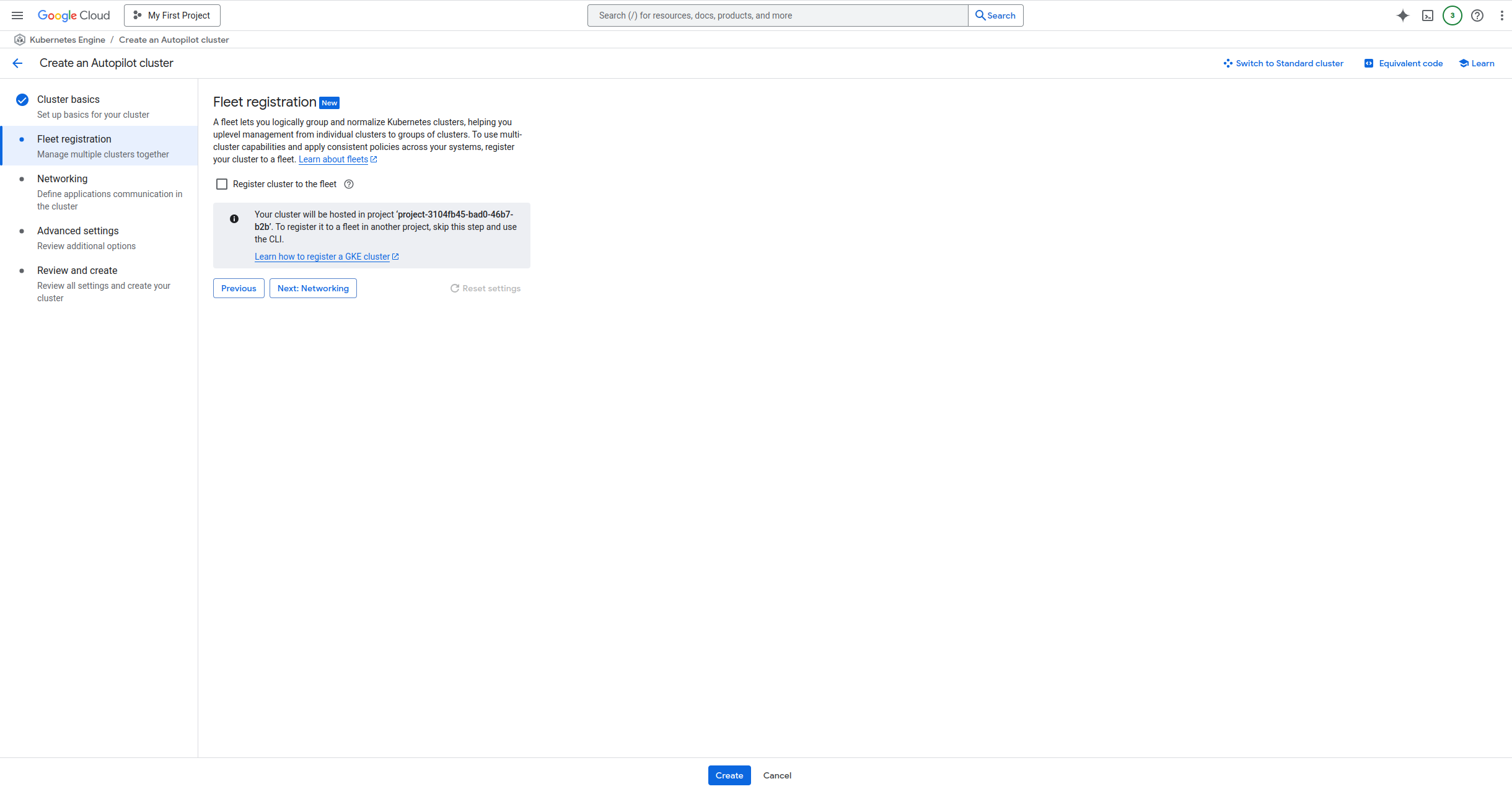This screenshot has height=789, width=1512.
Task: Click help tooltip icon beside fleet checkbox
Action: [x=349, y=184]
